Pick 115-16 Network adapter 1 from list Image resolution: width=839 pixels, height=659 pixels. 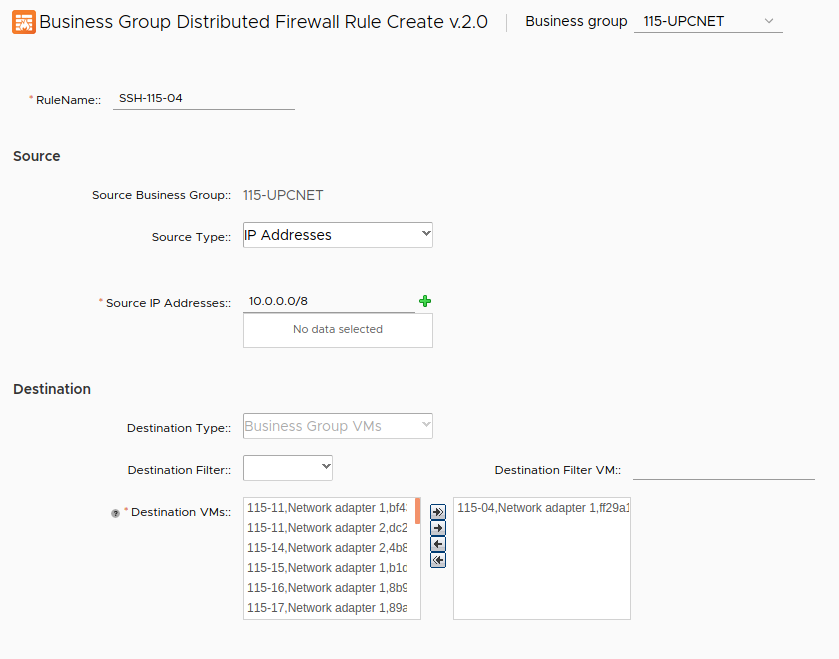(x=327, y=588)
